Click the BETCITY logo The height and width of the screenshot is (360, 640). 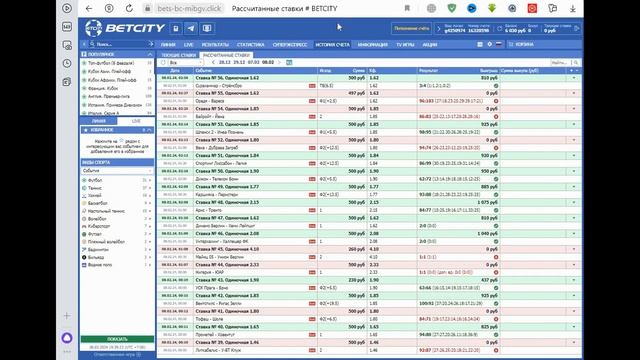pyautogui.click(x=124, y=28)
